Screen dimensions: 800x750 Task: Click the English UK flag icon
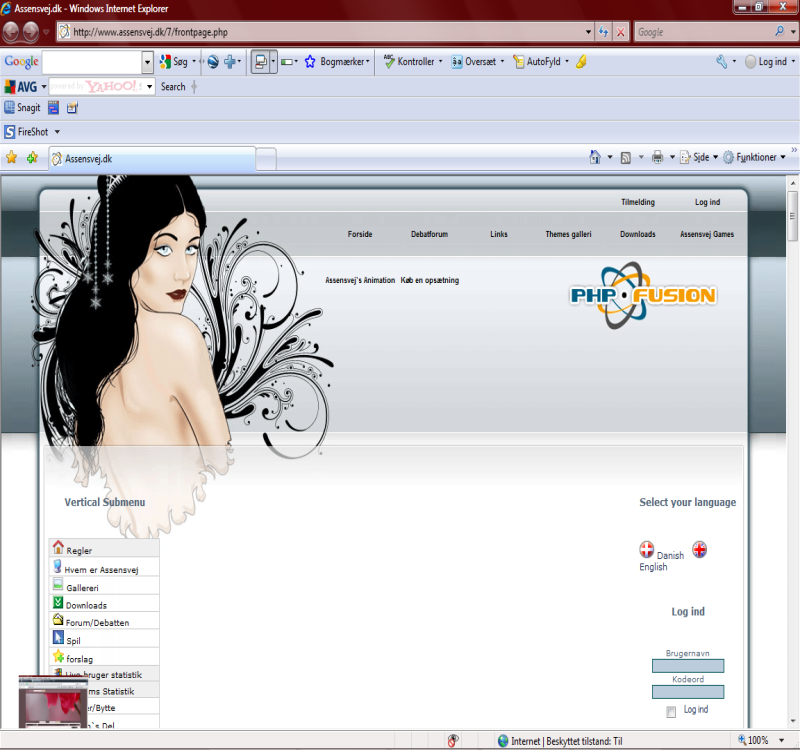click(699, 549)
